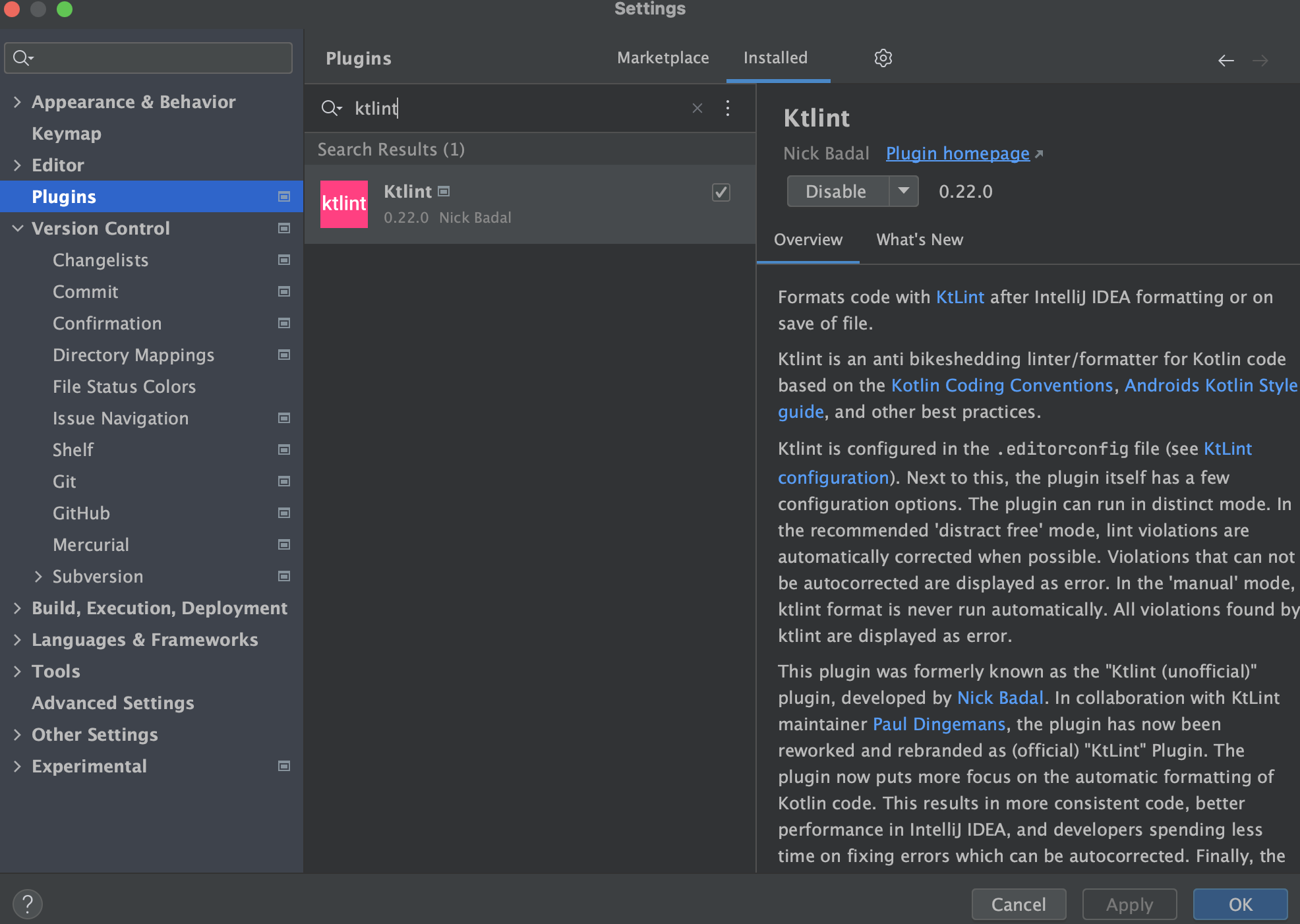Click project-level icon beside Commit

[284, 291]
